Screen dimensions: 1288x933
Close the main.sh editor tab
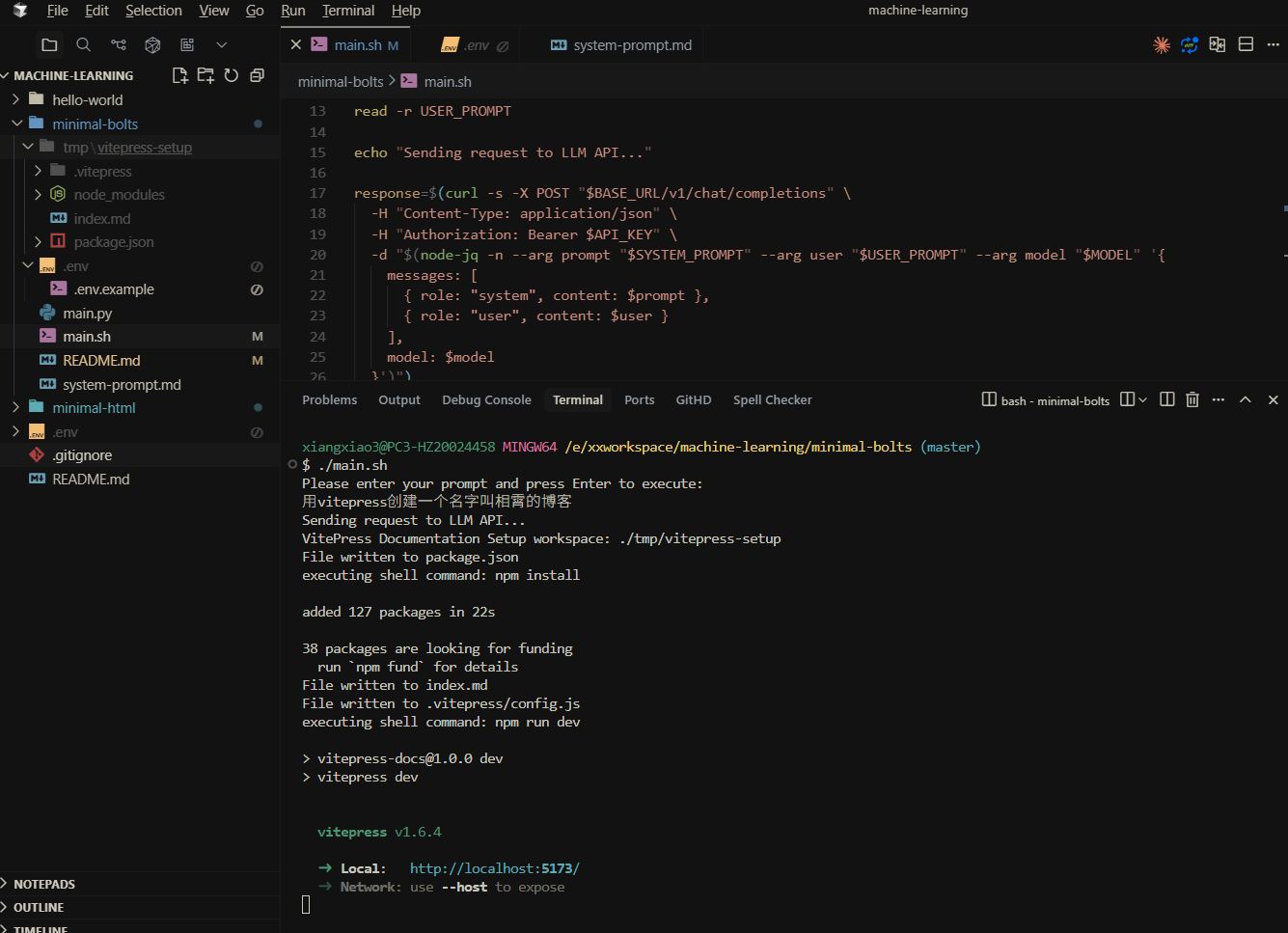(296, 44)
